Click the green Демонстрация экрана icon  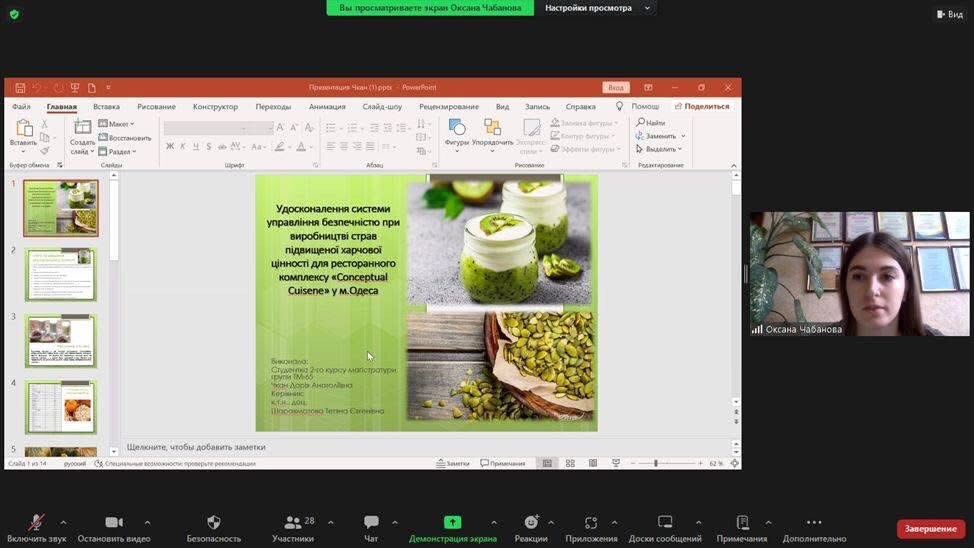coord(452,522)
